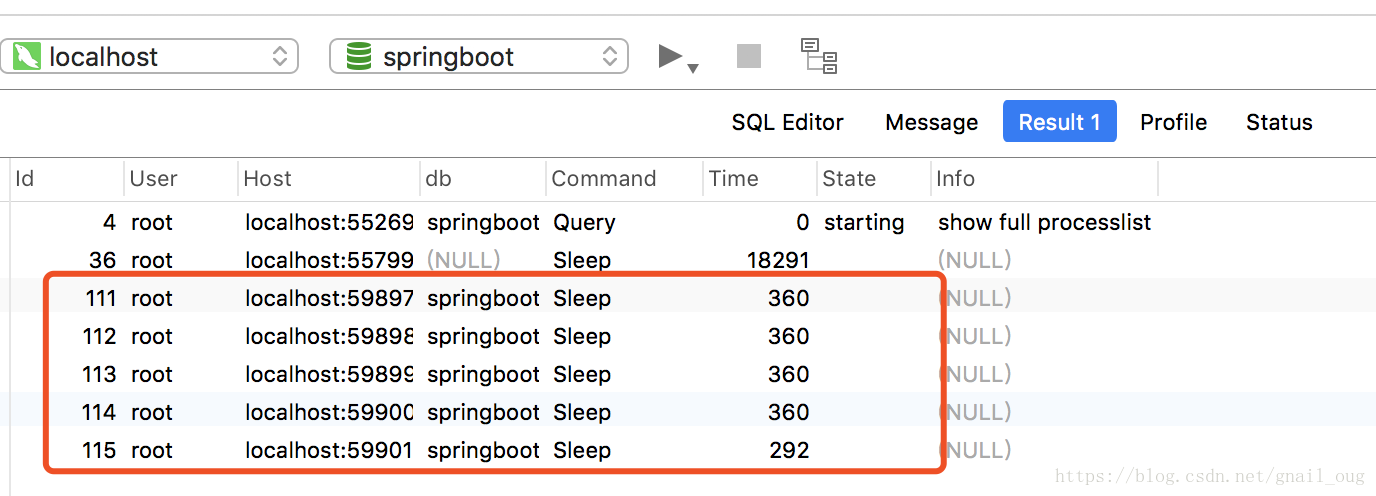Click the Command column header
This screenshot has height=496, width=1376.
(x=625, y=178)
